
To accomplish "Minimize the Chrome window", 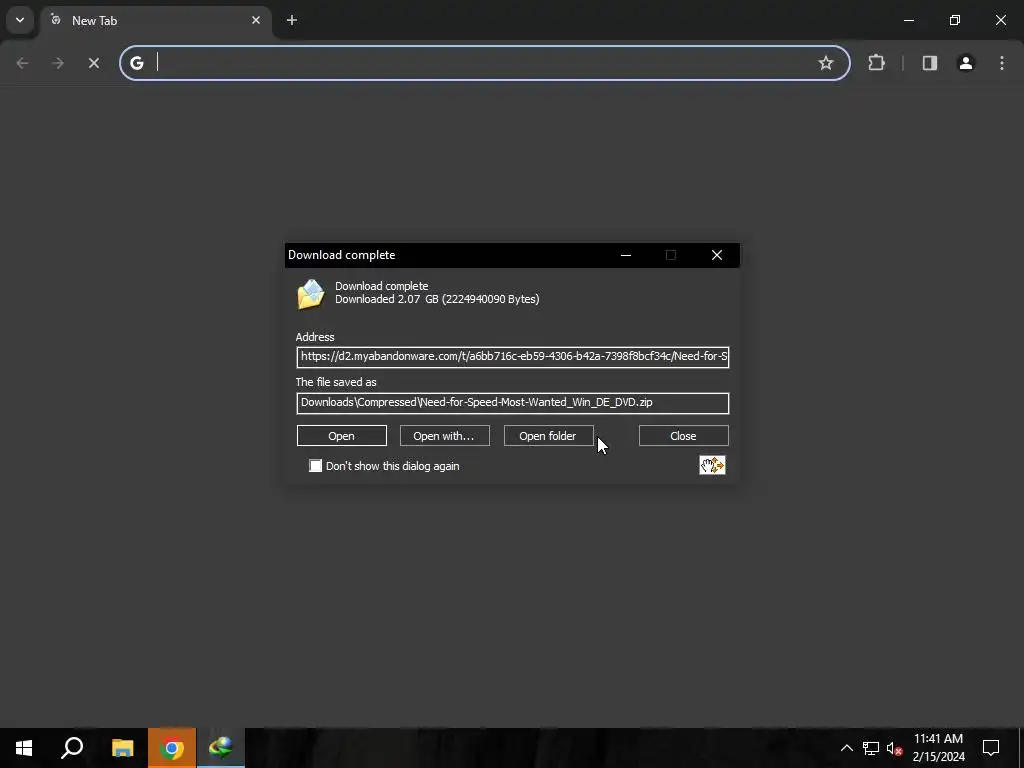I will [908, 20].
